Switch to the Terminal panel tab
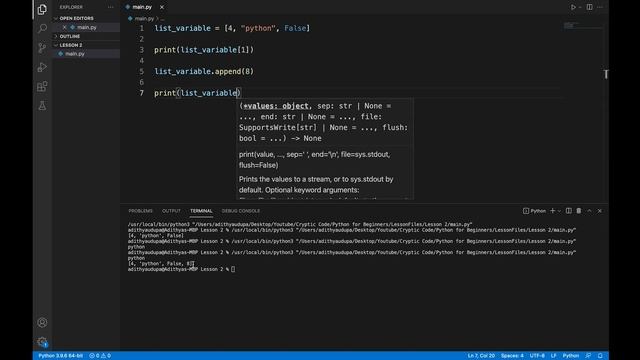The width and height of the screenshot is (640, 360). (201, 211)
